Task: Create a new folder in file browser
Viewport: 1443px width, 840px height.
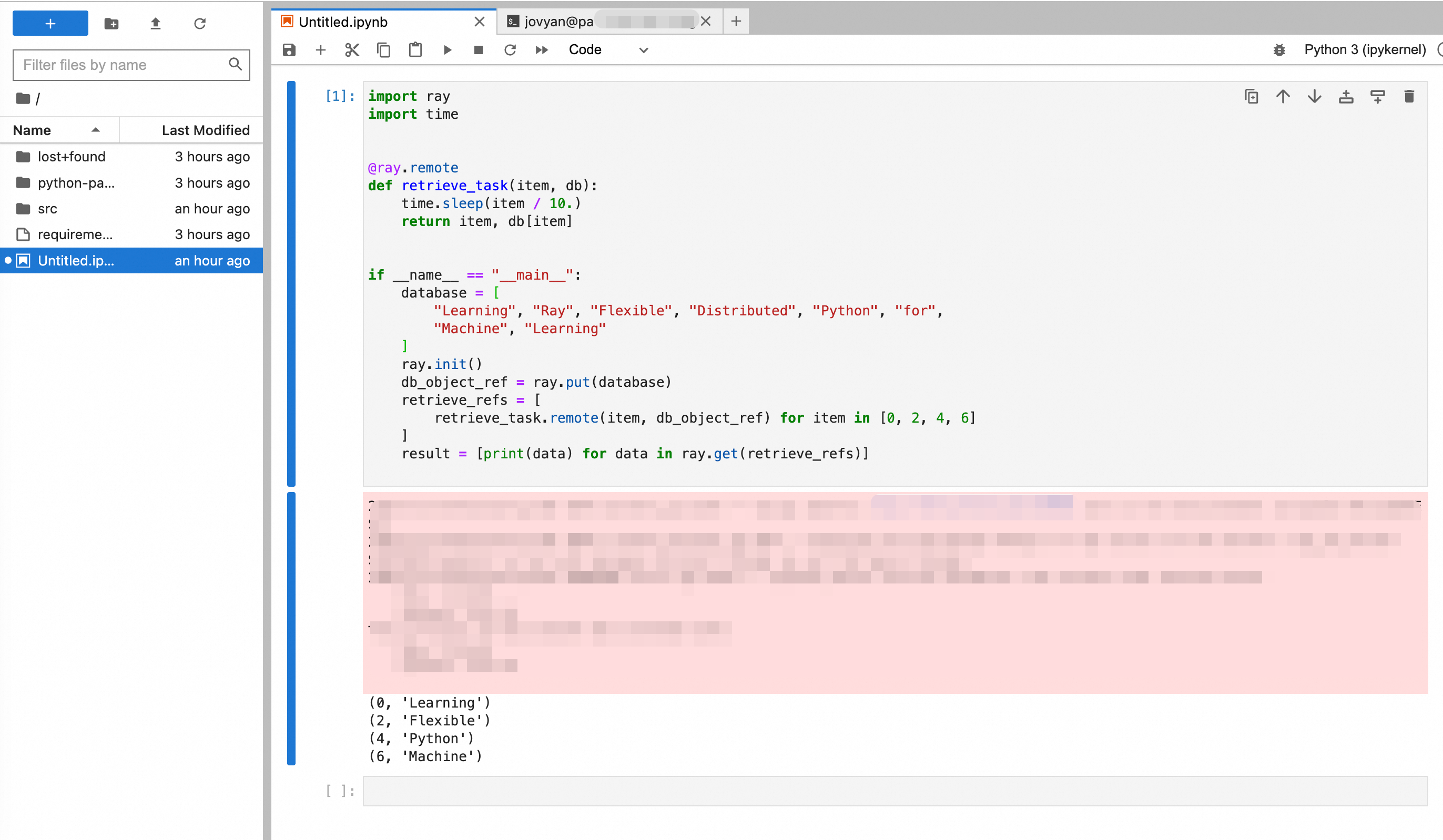Action: (x=111, y=24)
